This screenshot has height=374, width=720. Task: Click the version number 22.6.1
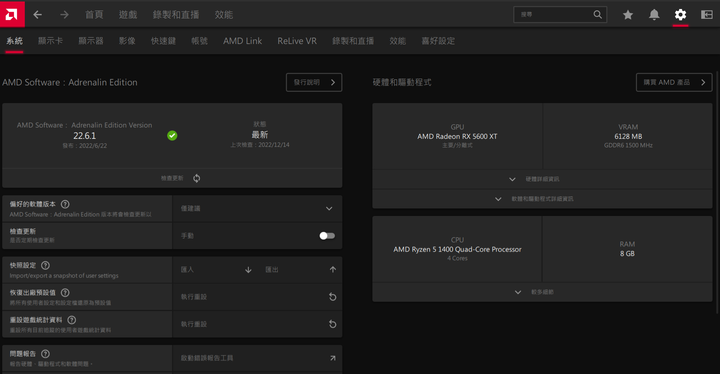(84, 136)
